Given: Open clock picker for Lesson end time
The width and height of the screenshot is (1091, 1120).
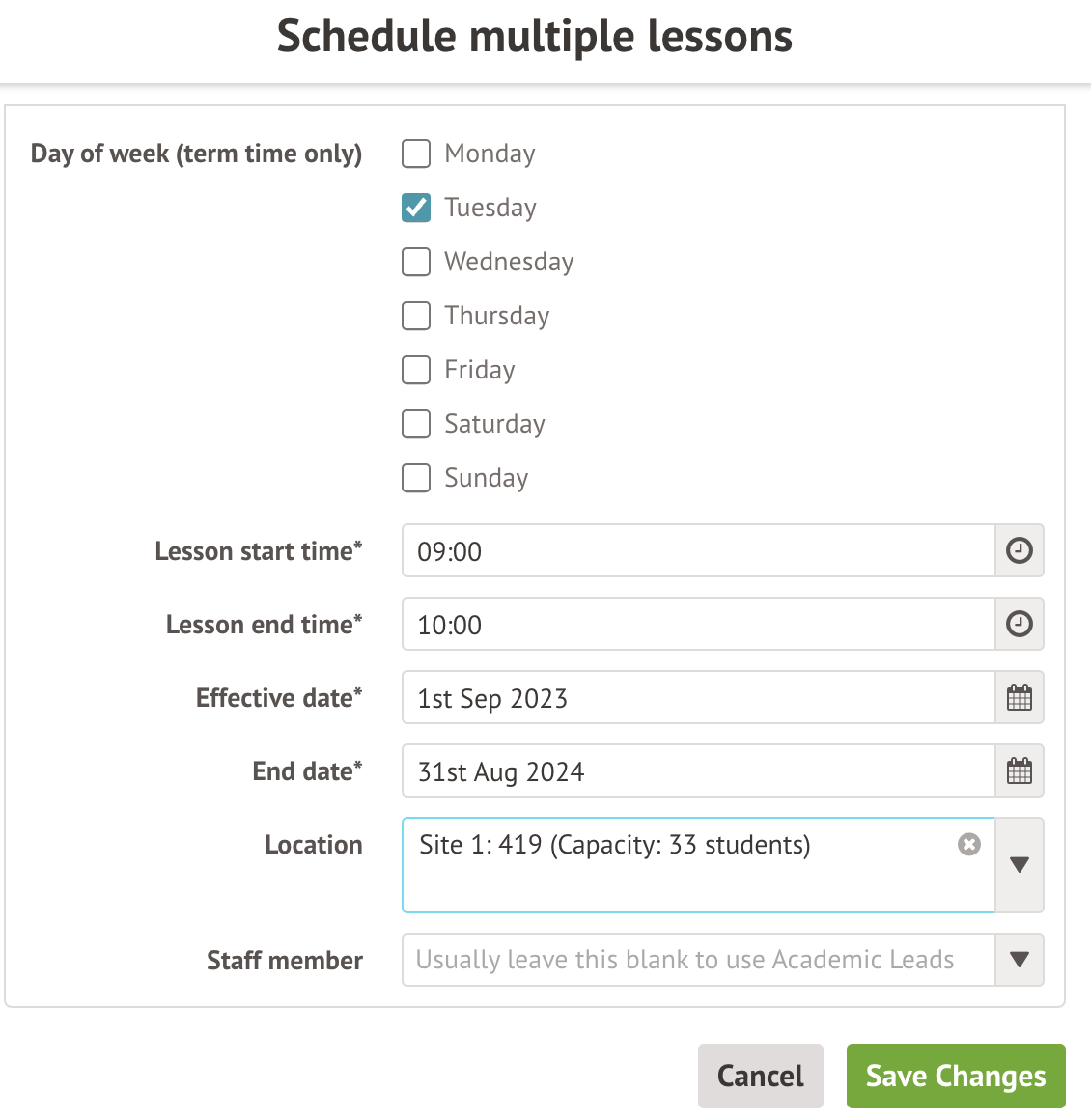Looking at the screenshot, I should [x=1019, y=625].
